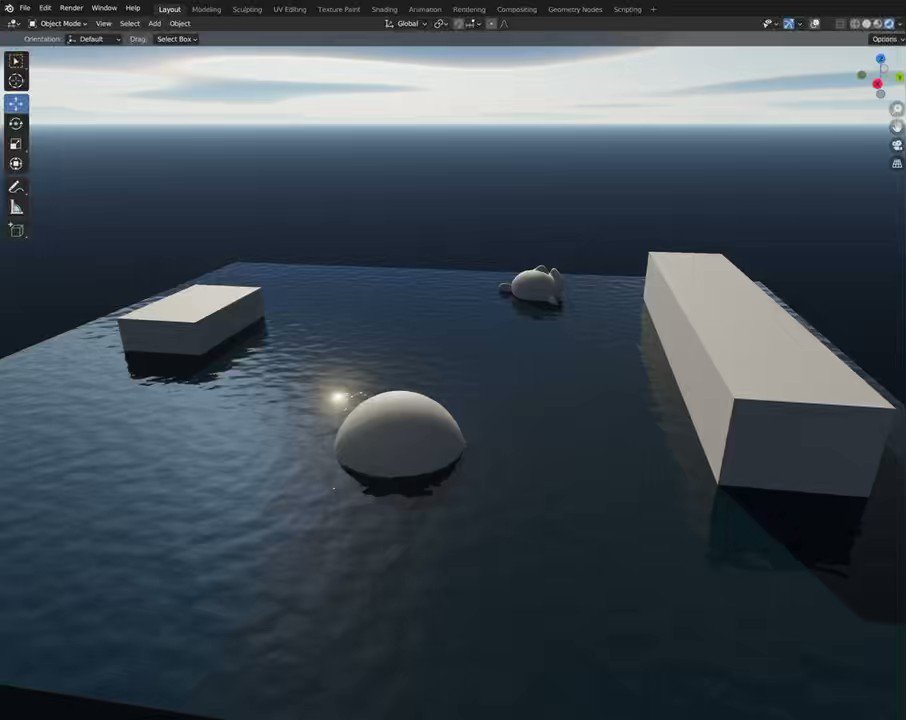Enable Wireframe viewport shading
Viewport: 906px width, 720px height.
855,23
